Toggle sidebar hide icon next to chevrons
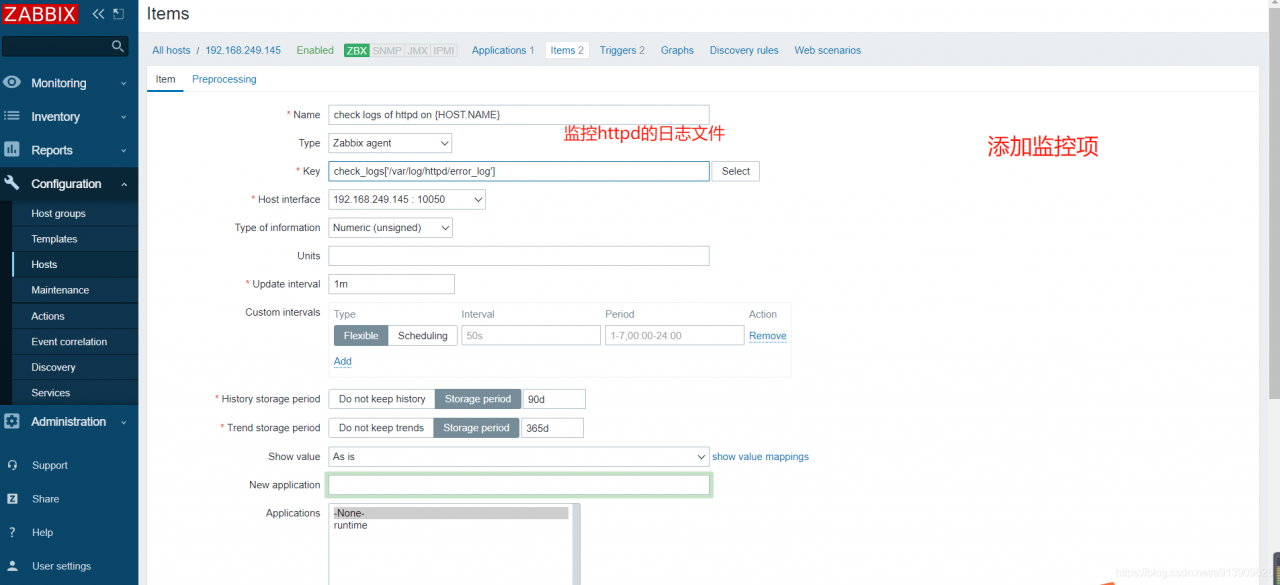1280x585 pixels. click(119, 14)
